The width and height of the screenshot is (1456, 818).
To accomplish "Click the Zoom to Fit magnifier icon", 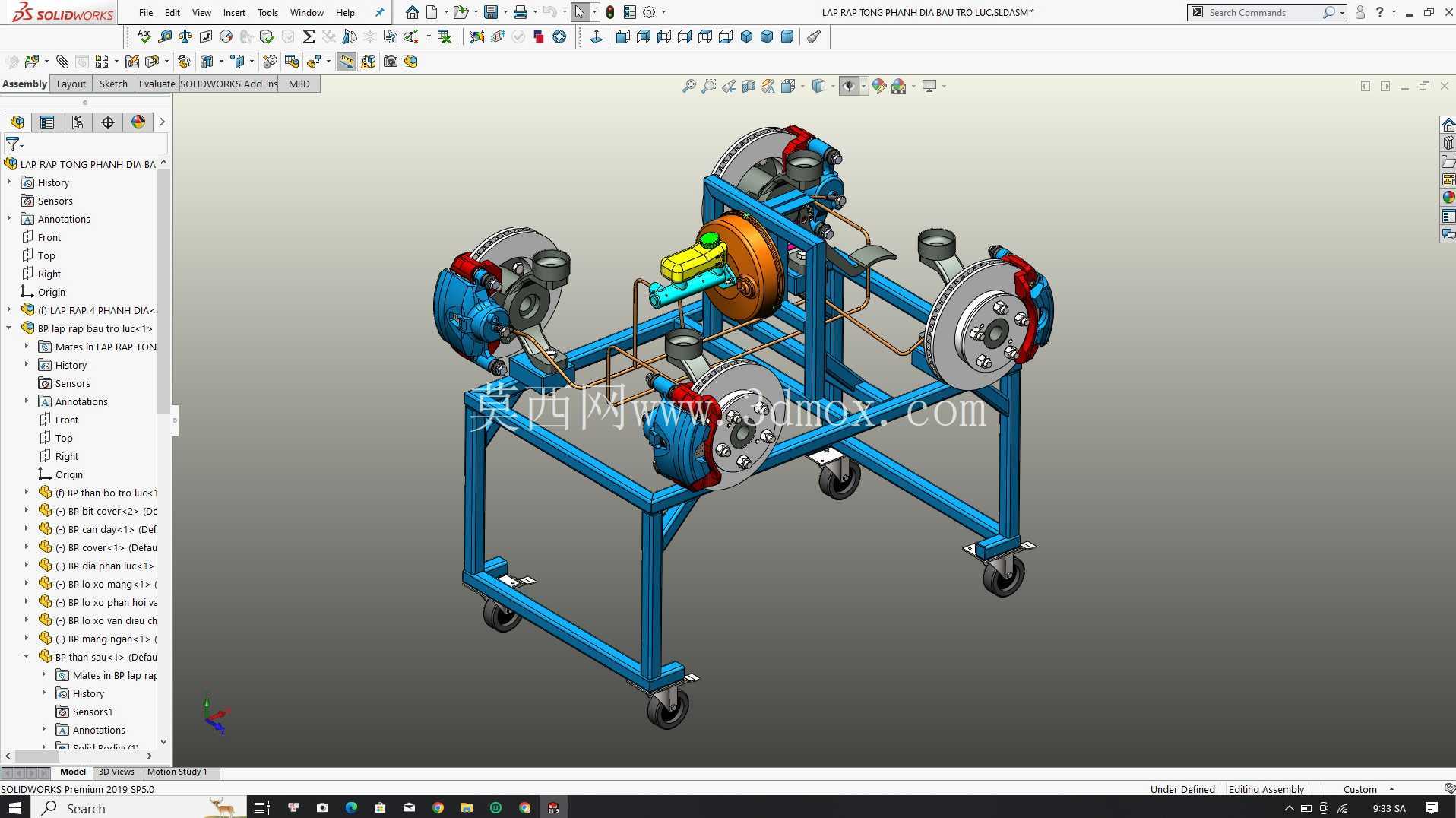I will pyautogui.click(x=689, y=86).
